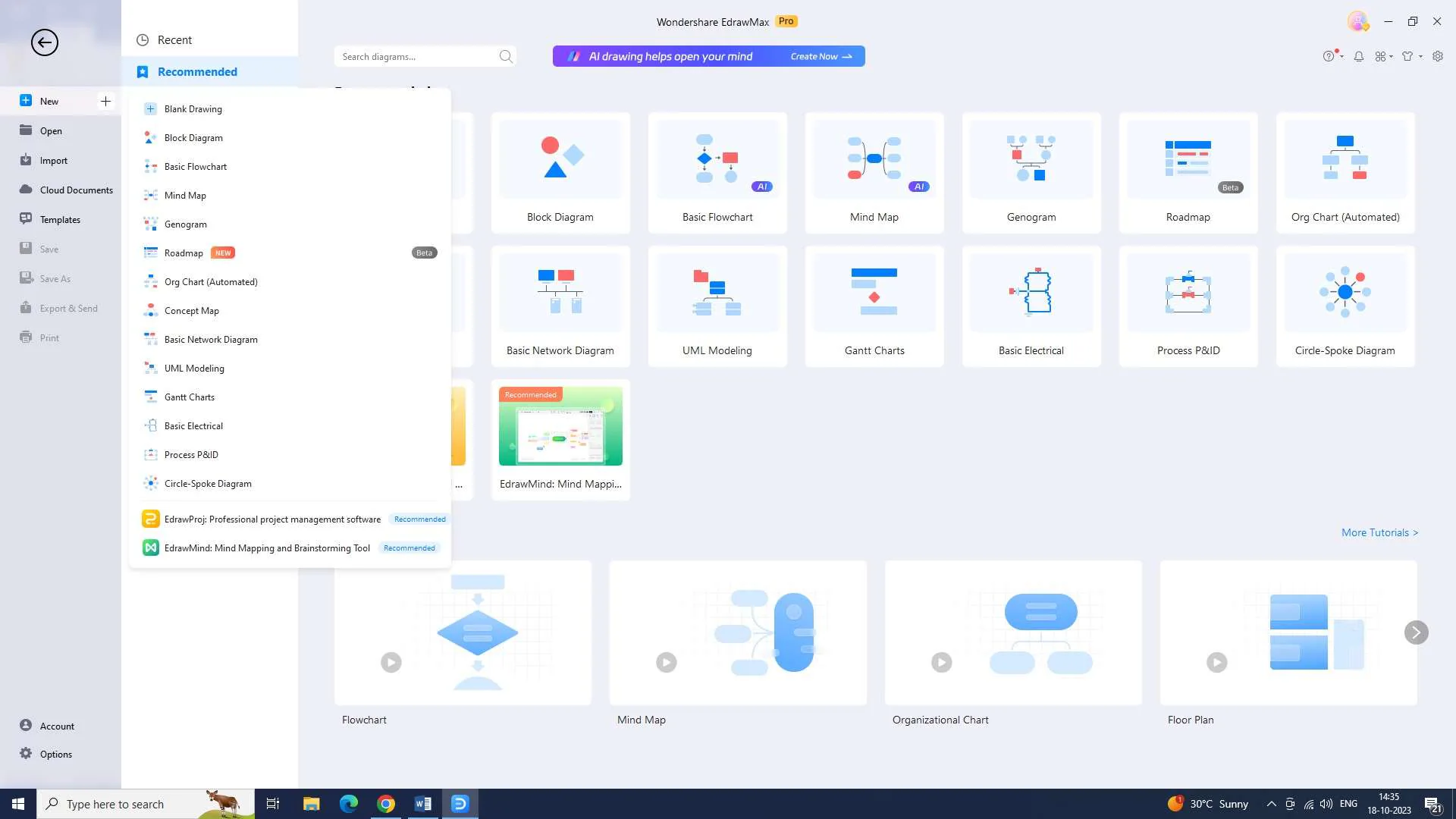Expand the Recommended section dropdown

point(197,71)
